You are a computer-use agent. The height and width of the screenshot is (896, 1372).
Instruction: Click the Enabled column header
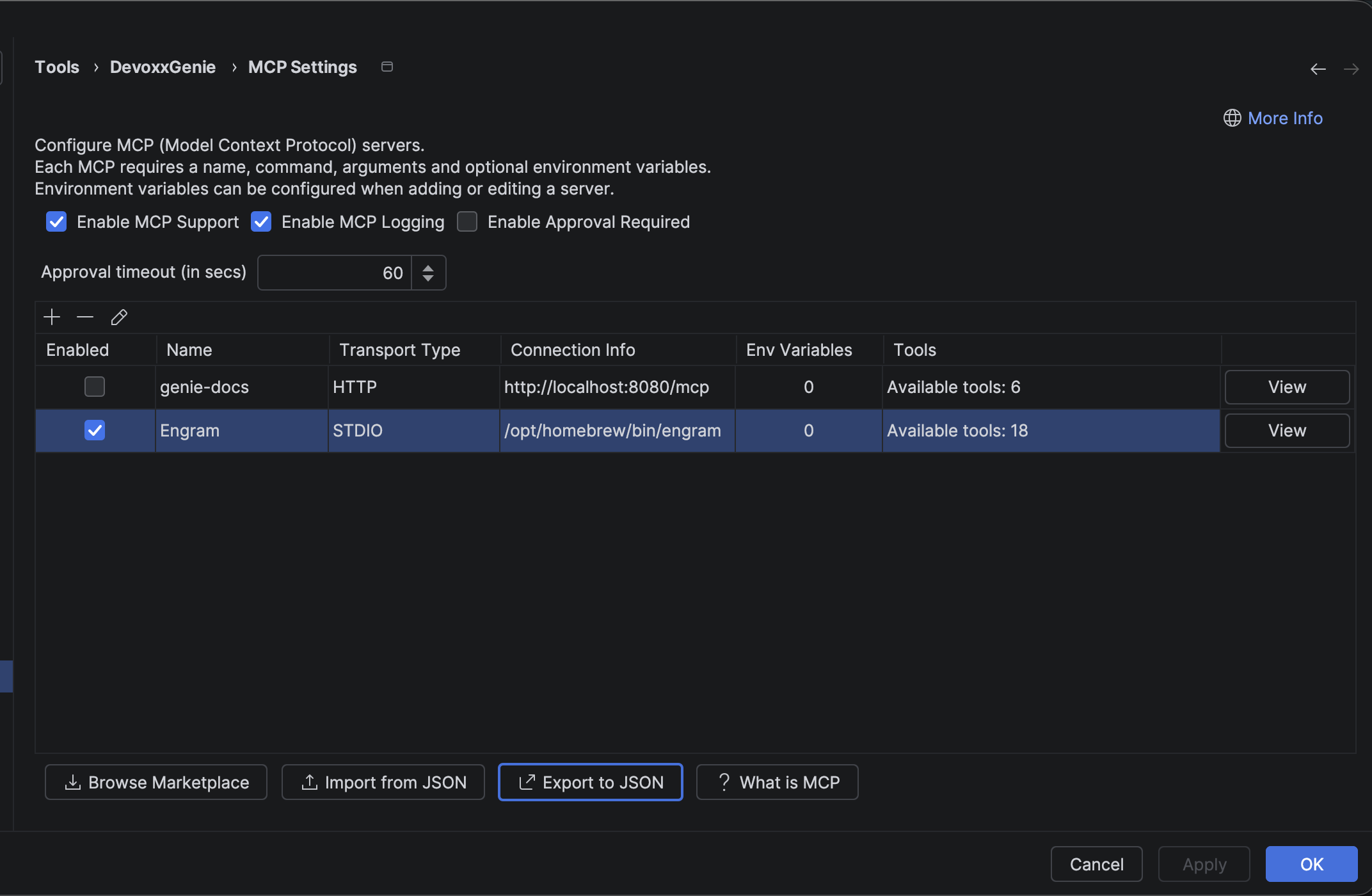(95, 349)
